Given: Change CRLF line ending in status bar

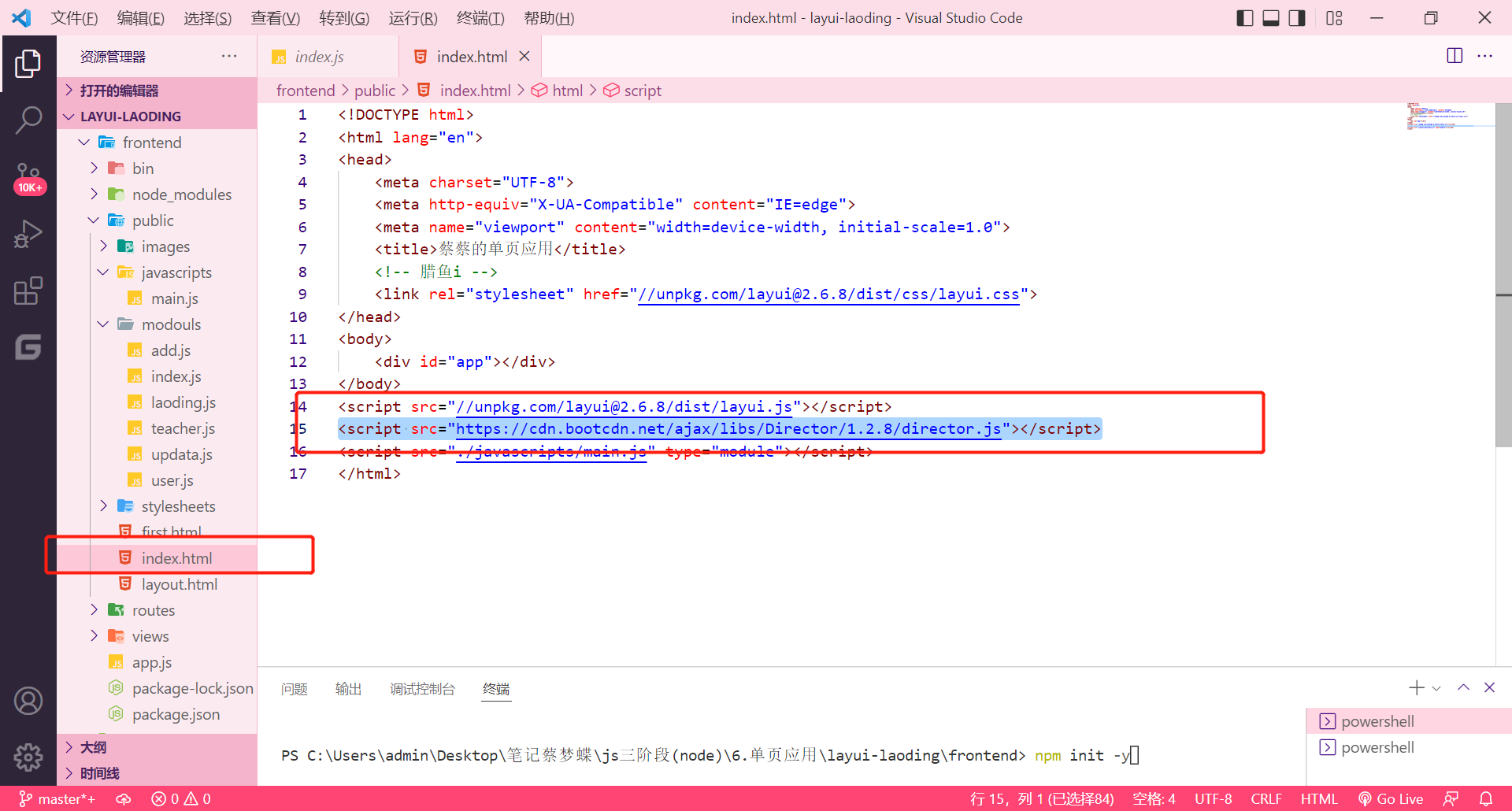Looking at the screenshot, I should tap(1266, 798).
